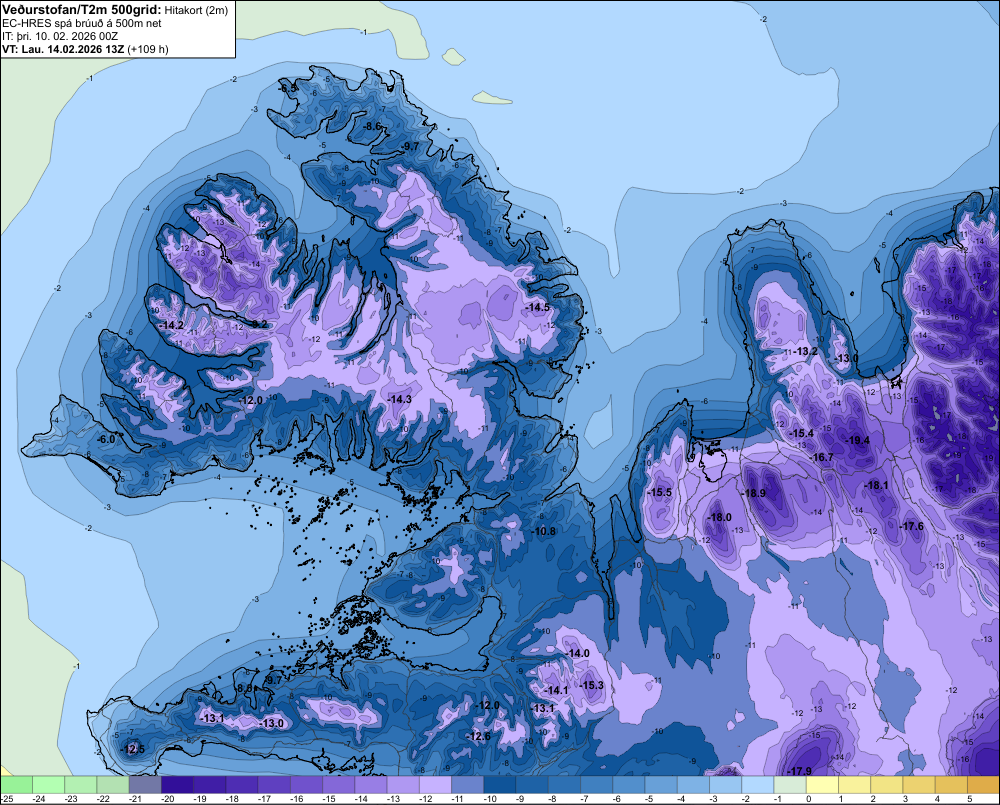Image resolution: width=1000 pixels, height=805 pixels.
Task: Click the legend scale label -14
Action: 362,799
